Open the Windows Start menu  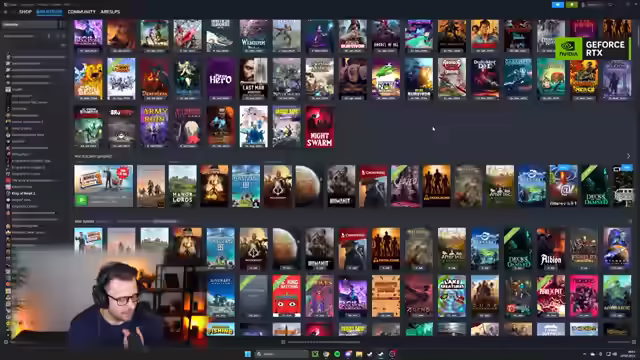[x=248, y=354]
